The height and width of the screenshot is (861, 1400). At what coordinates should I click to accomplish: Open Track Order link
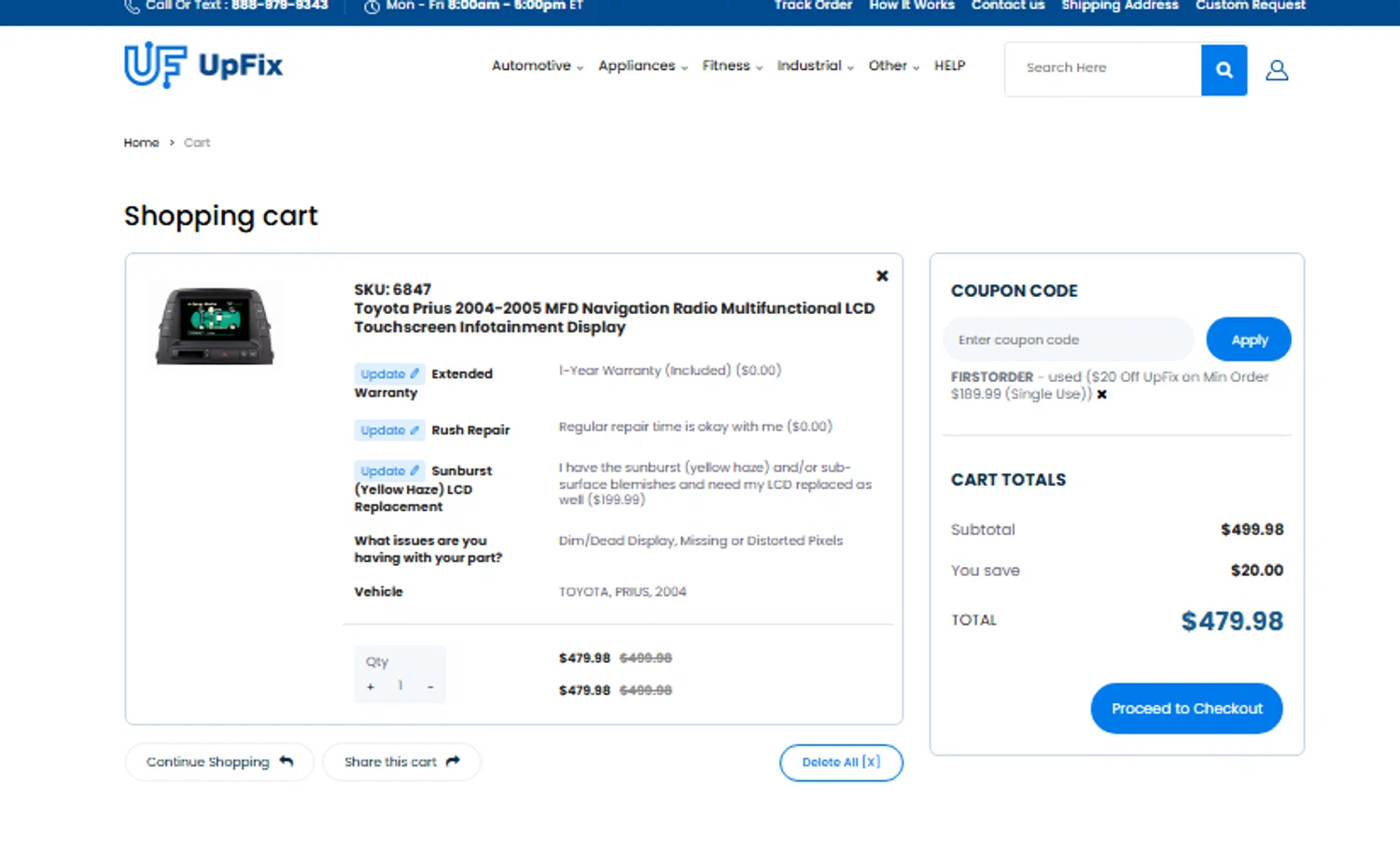click(x=813, y=6)
